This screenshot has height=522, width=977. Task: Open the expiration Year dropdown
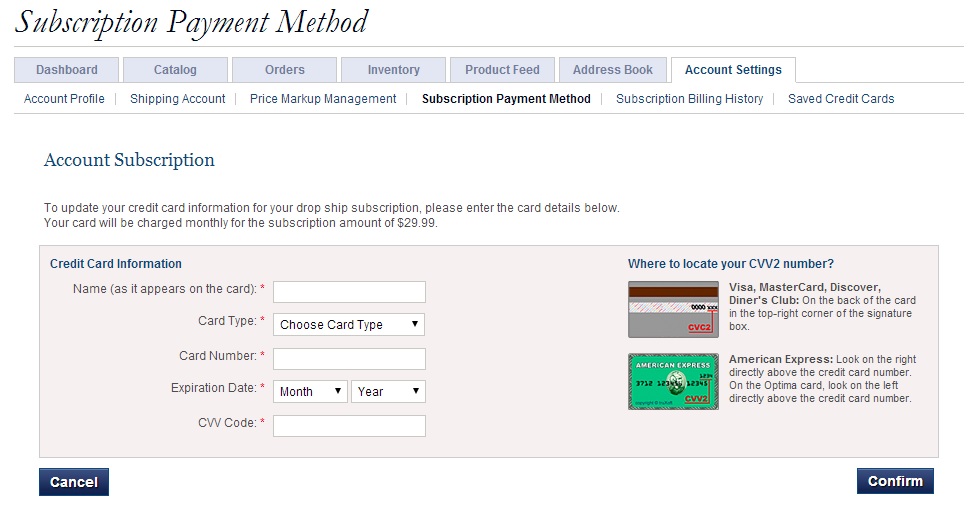(x=388, y=391)
